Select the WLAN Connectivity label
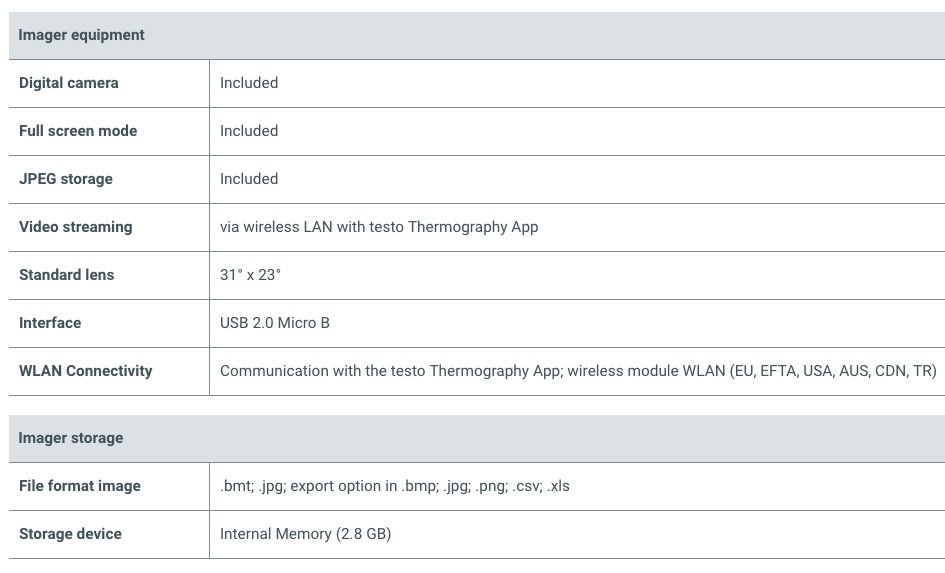 pyautogui.click(x=86, y=371)
